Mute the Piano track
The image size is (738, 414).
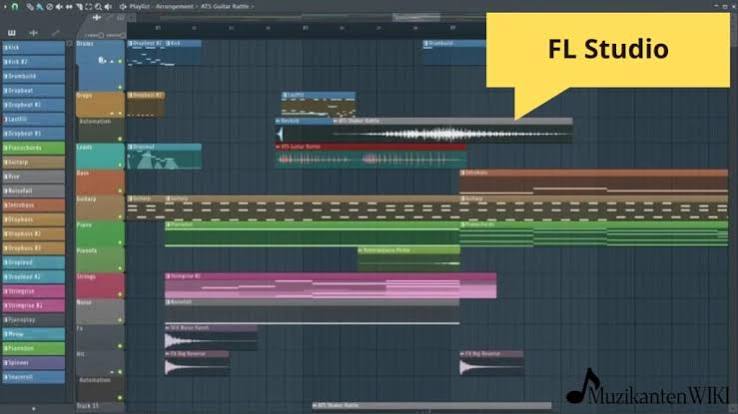(120, 242)
